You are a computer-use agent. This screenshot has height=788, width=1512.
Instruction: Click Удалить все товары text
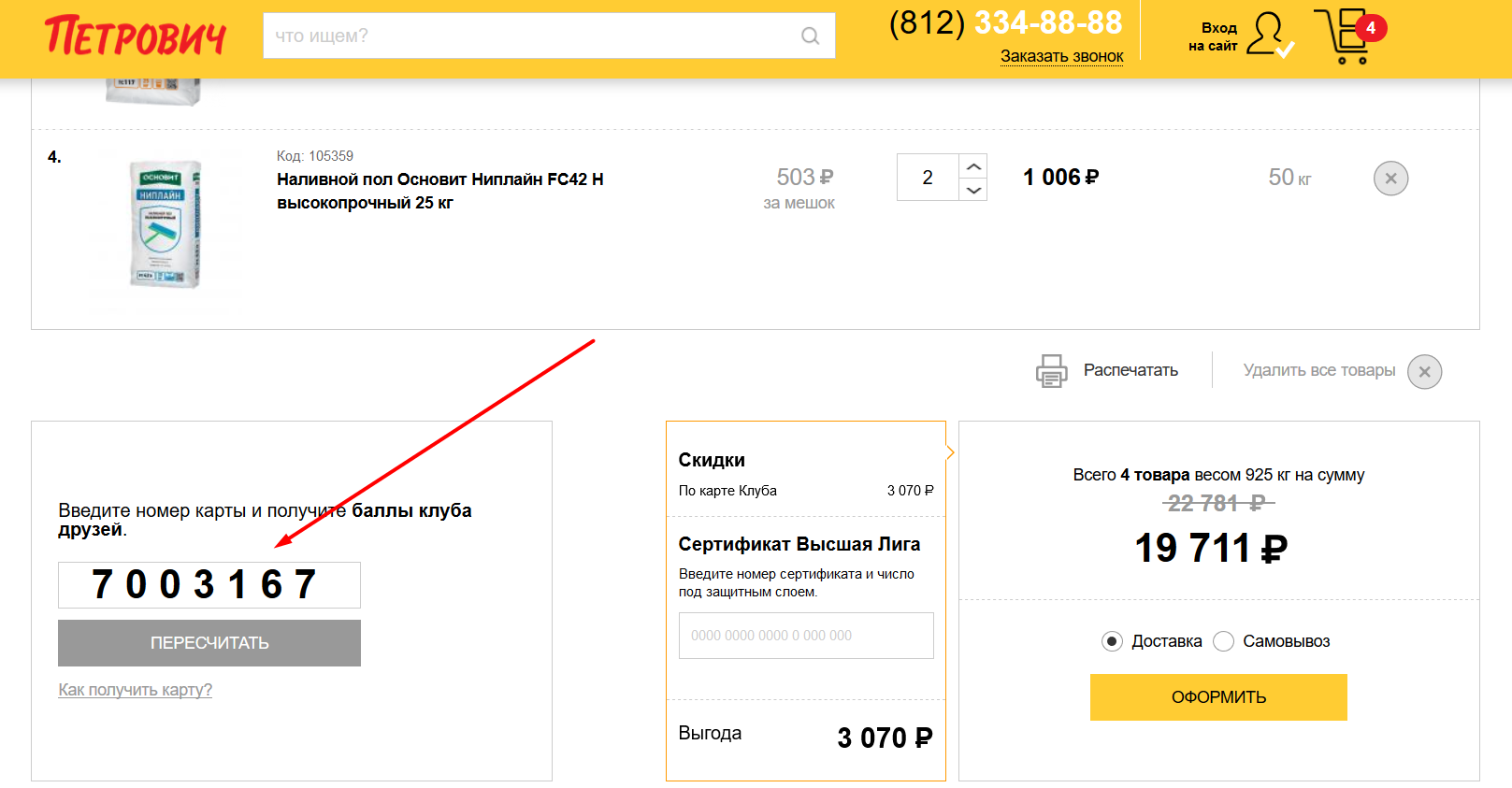pos(1319,370)
